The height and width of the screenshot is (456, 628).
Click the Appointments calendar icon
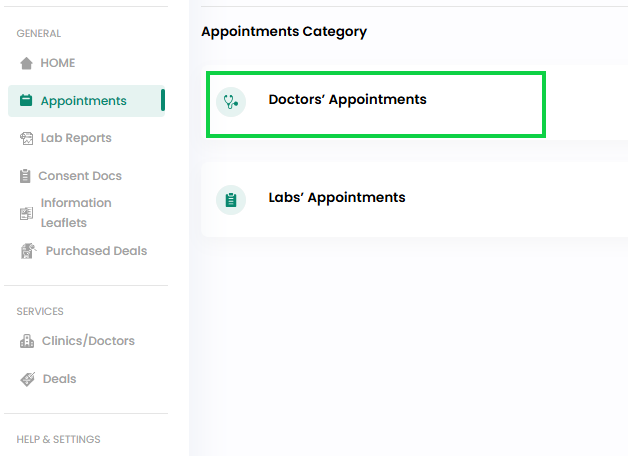26,100
